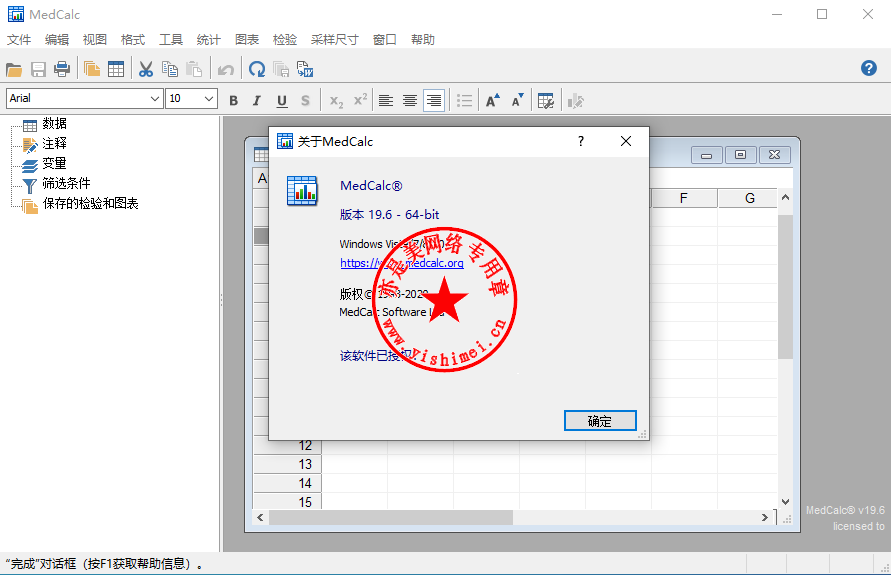891x575 pixels.
Task: Click the Paste clipboard icon
Action: point(194,69)
